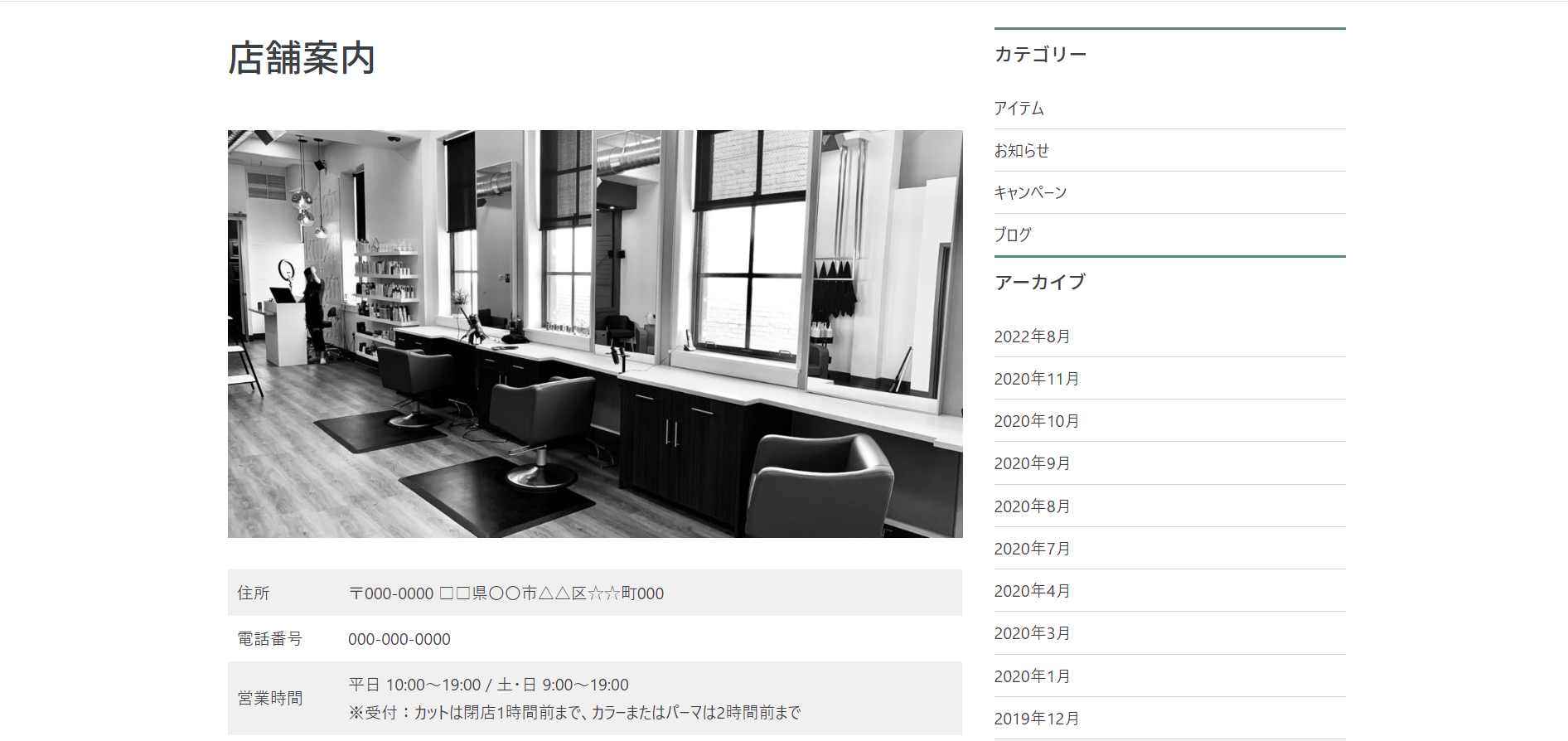
Task: Open the 2020年8月 archive
Action: click(1032, 506)
